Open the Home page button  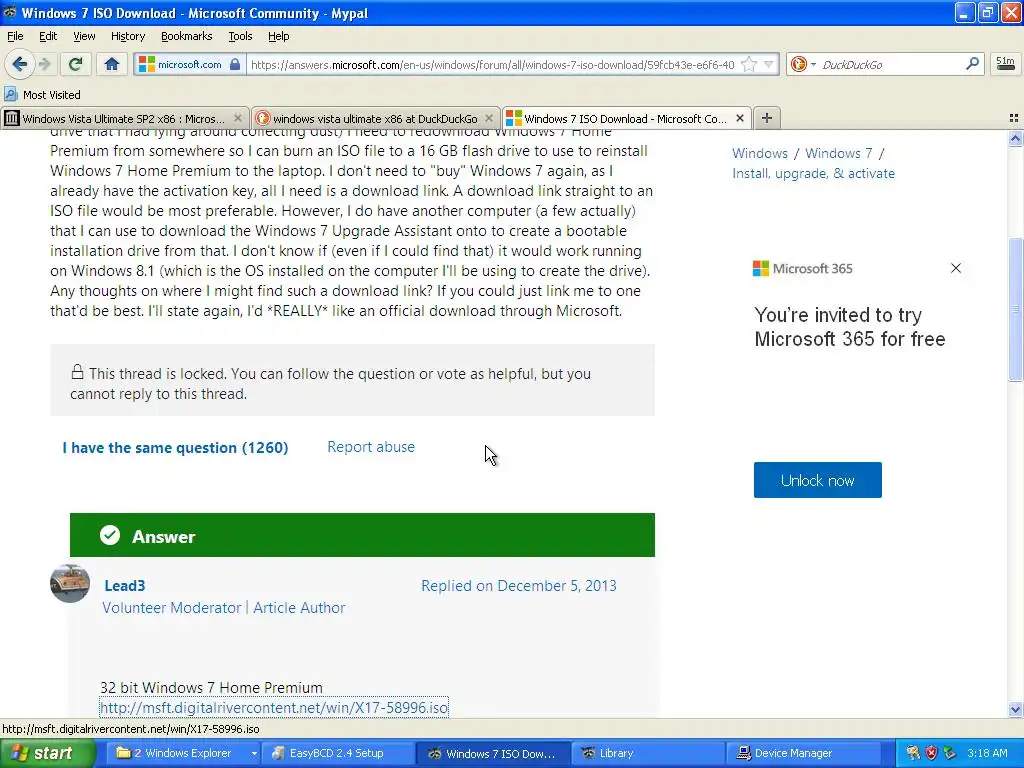coord(112,64)
